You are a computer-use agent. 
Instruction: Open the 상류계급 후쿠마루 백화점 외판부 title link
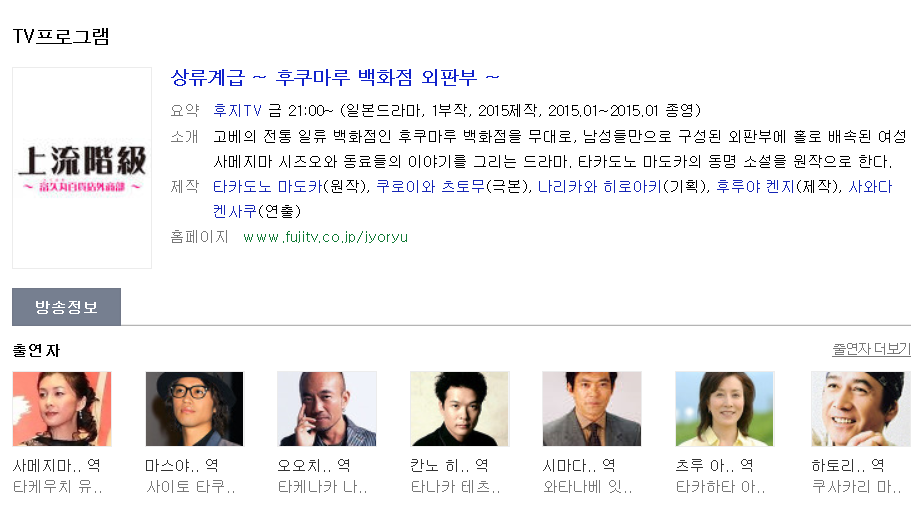point(335,78)
